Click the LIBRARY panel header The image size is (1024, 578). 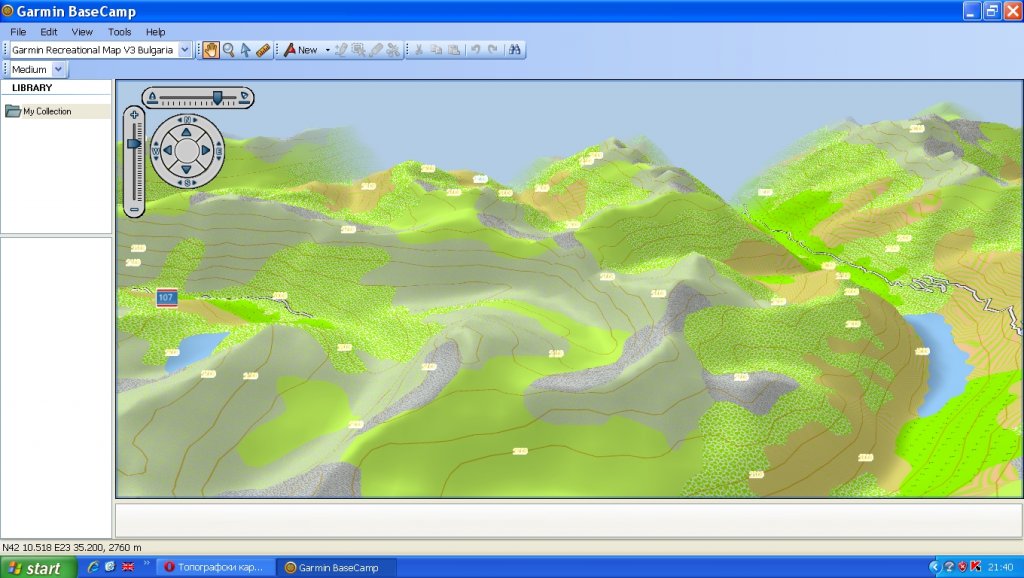click(x=32, y=88)
